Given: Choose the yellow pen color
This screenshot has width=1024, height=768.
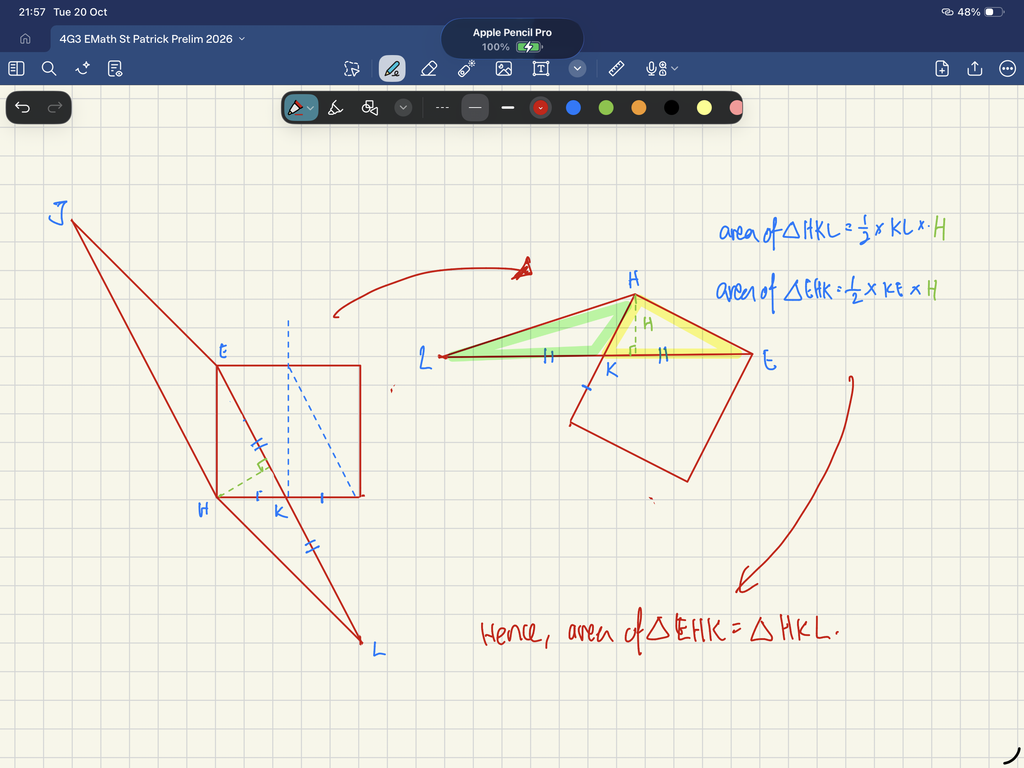Looking at the screenshot, I should [704, 108].
